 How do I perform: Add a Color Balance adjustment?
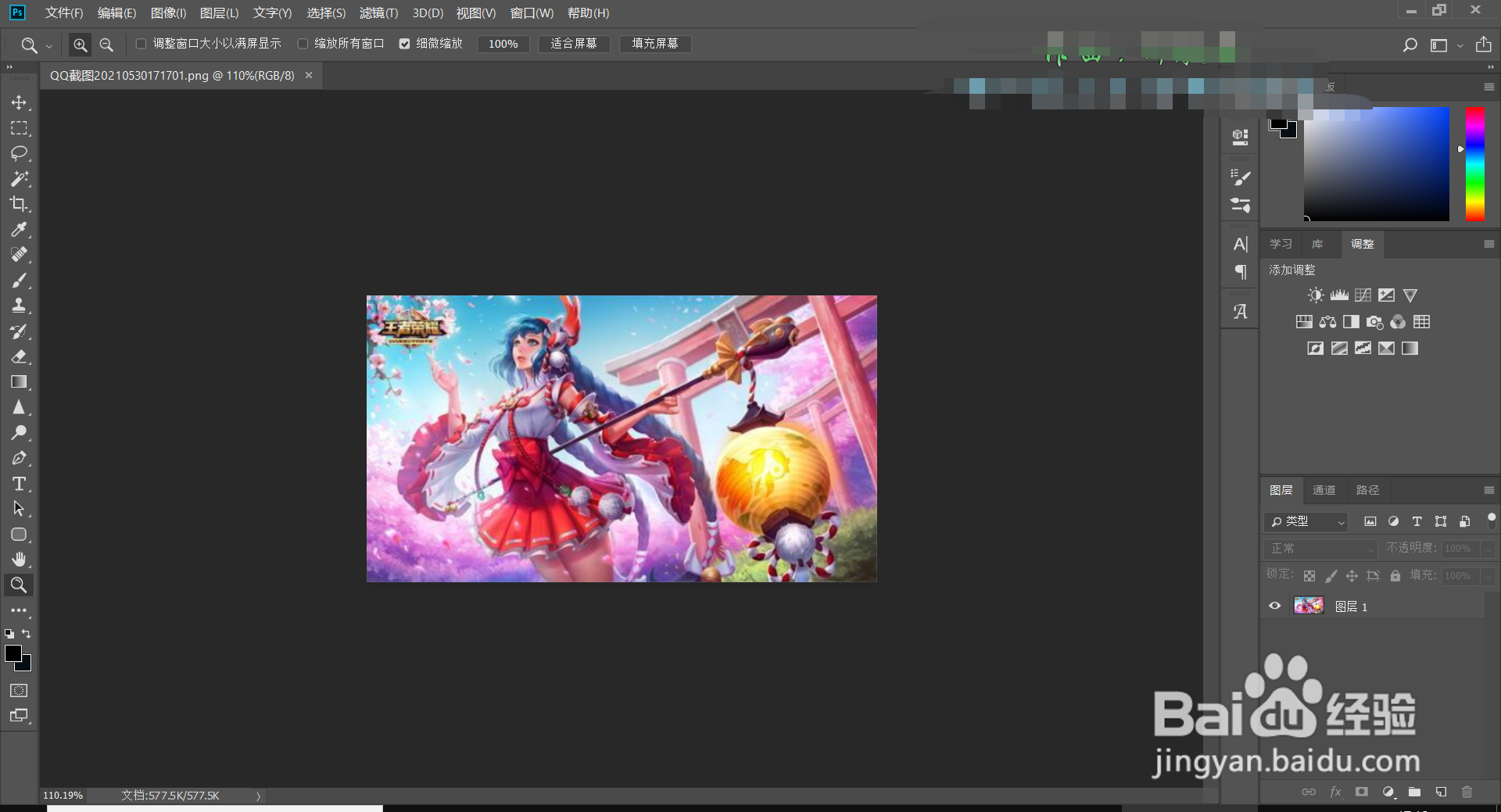[1327, 322]
